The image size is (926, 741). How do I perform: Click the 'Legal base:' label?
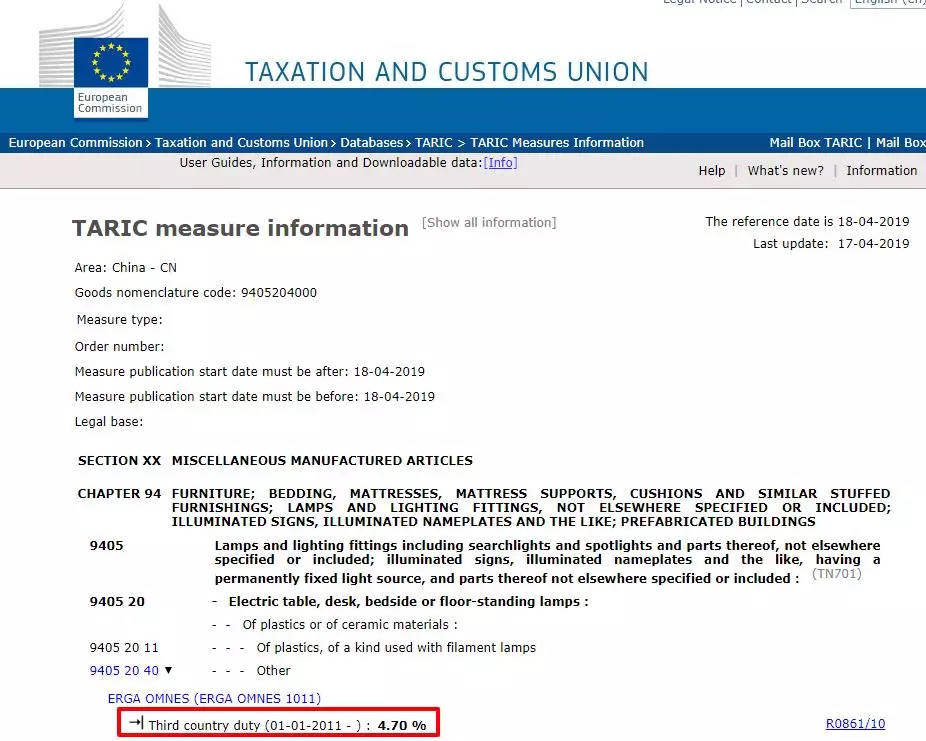109,422
